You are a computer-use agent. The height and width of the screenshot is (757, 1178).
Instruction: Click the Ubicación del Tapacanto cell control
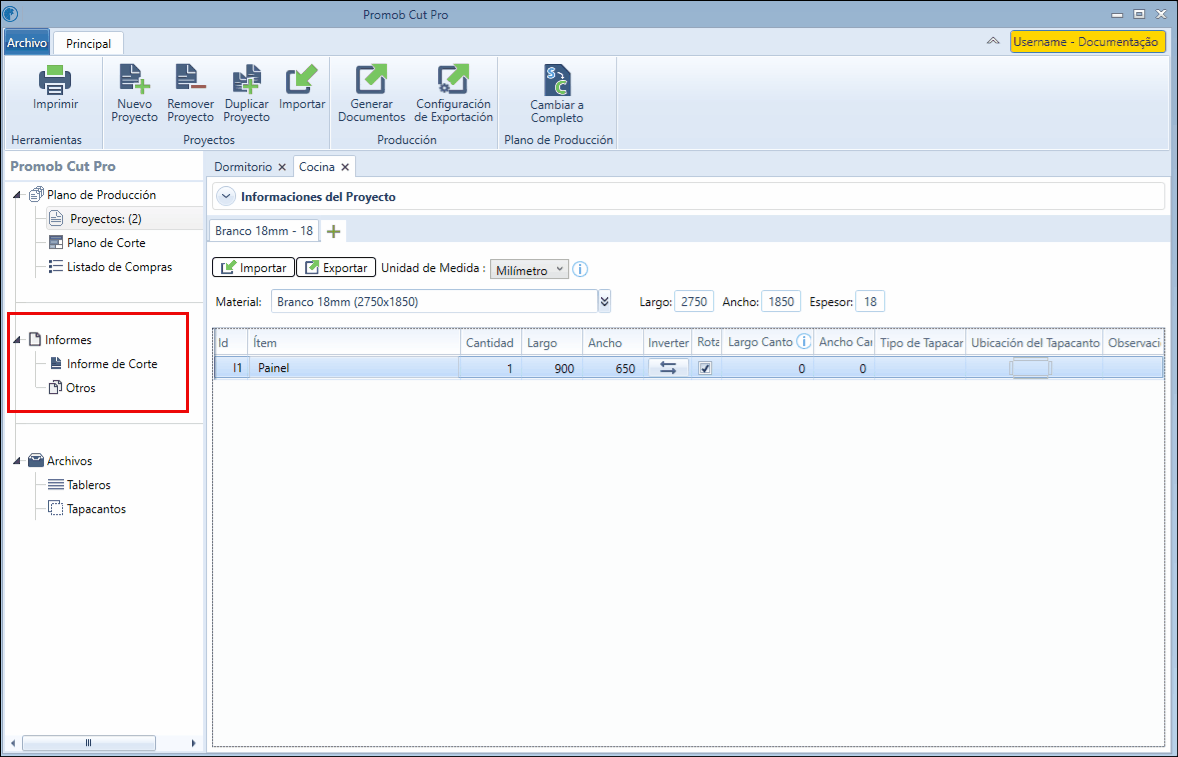[1031, 368]
